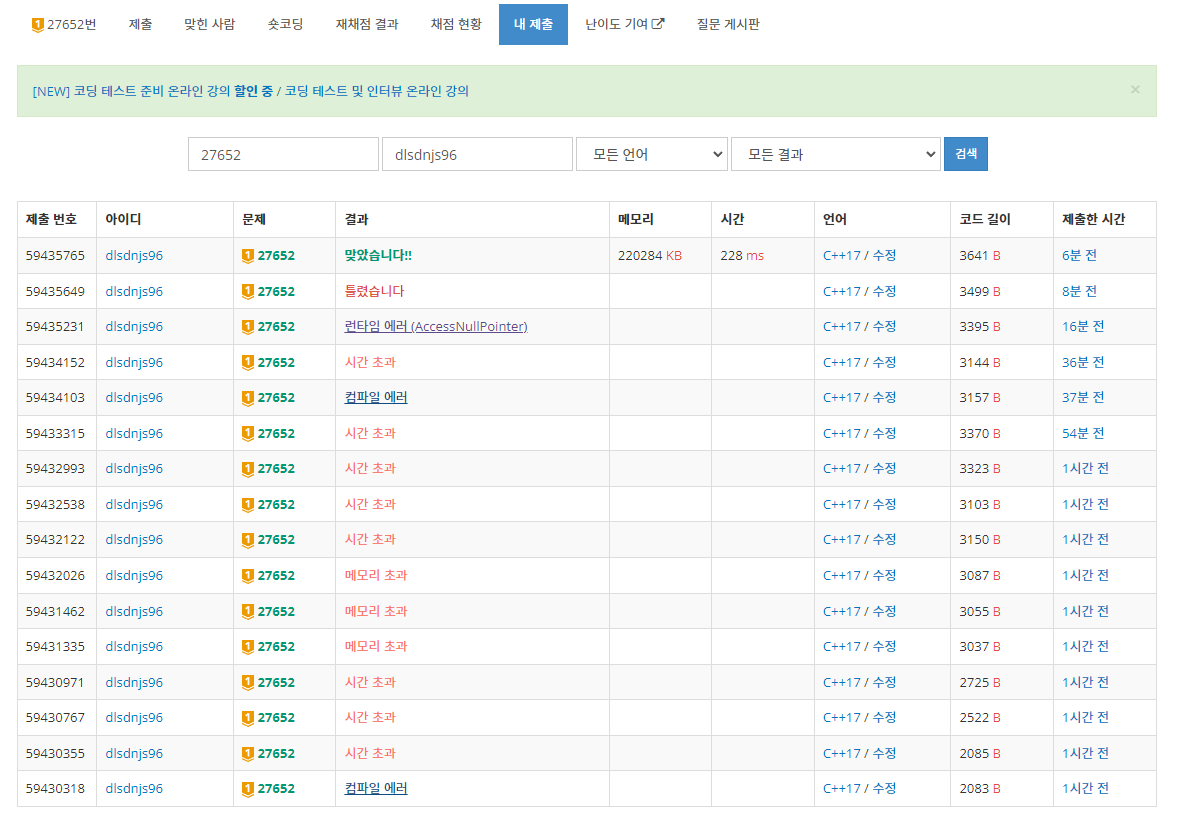1177x820 pixels.
Task: Click 8분 전 submission time link
Action: coord(1079,291)
